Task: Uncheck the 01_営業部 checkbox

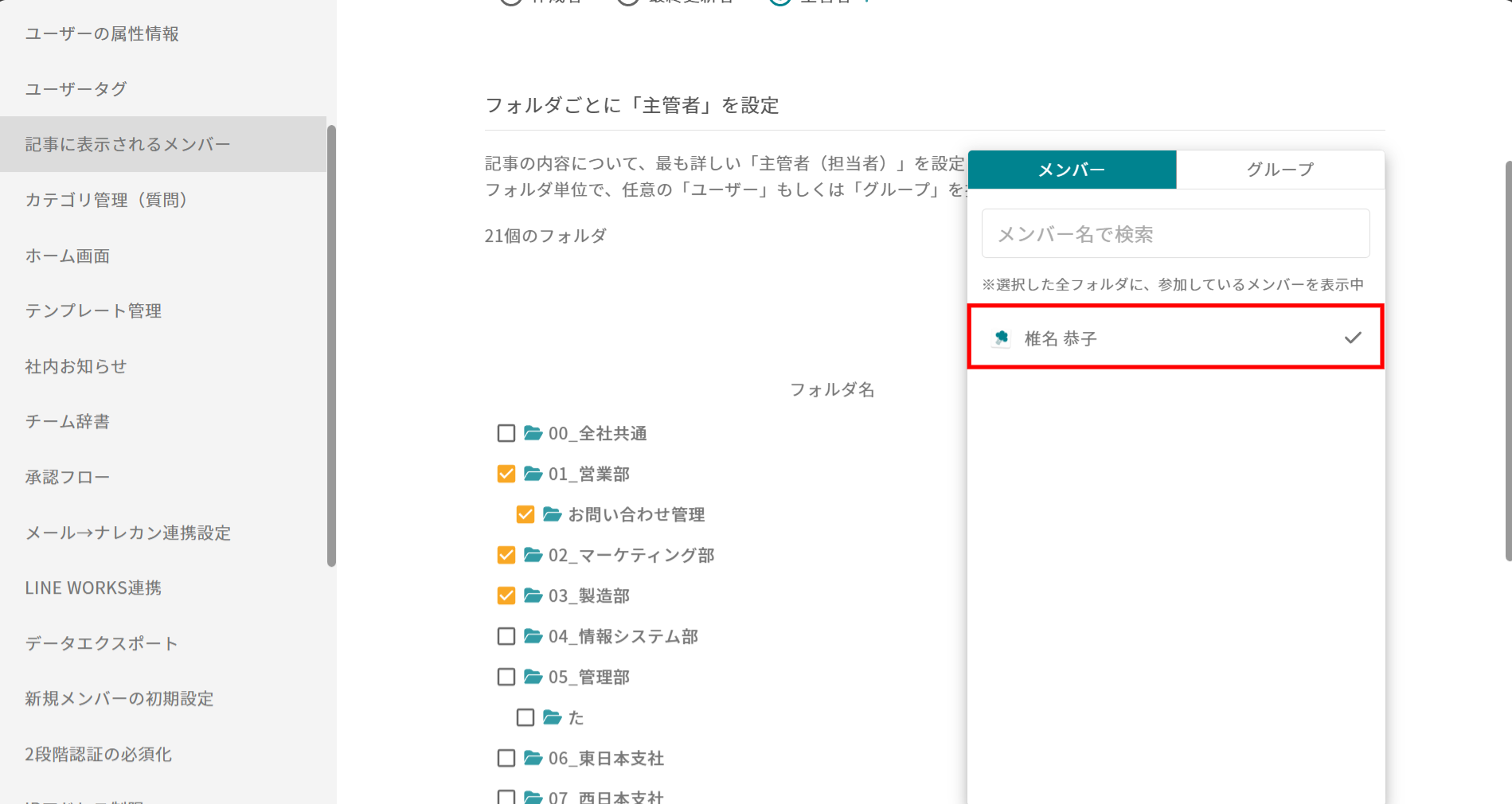Action: click(506, 474)
